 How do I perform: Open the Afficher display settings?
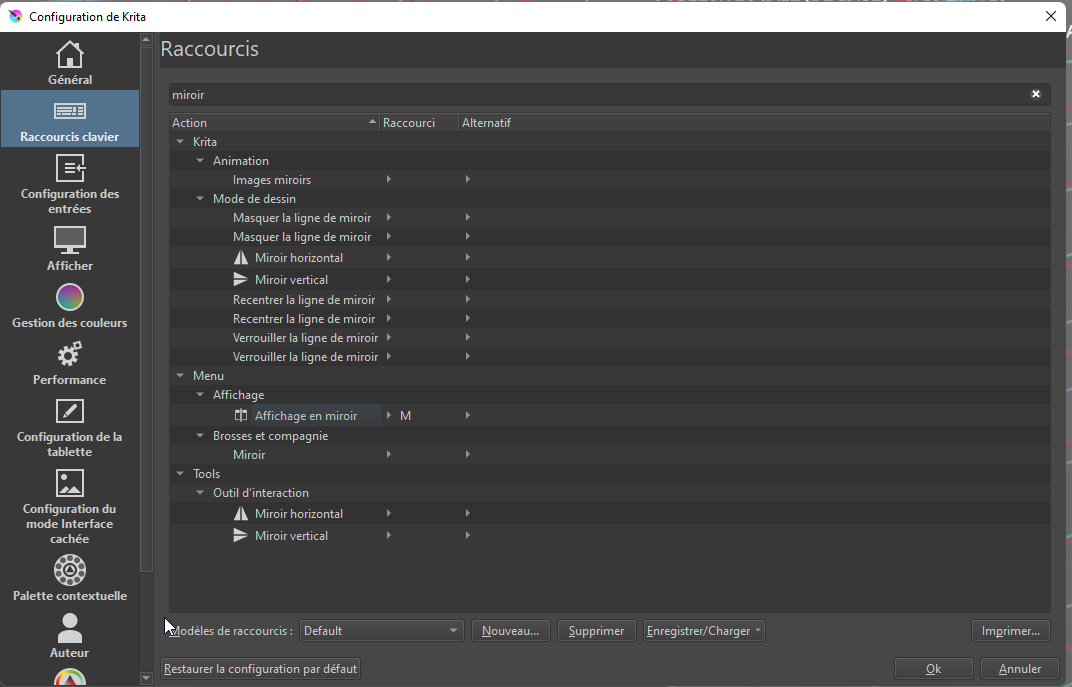pyautogui.click(x=70, y=249)
